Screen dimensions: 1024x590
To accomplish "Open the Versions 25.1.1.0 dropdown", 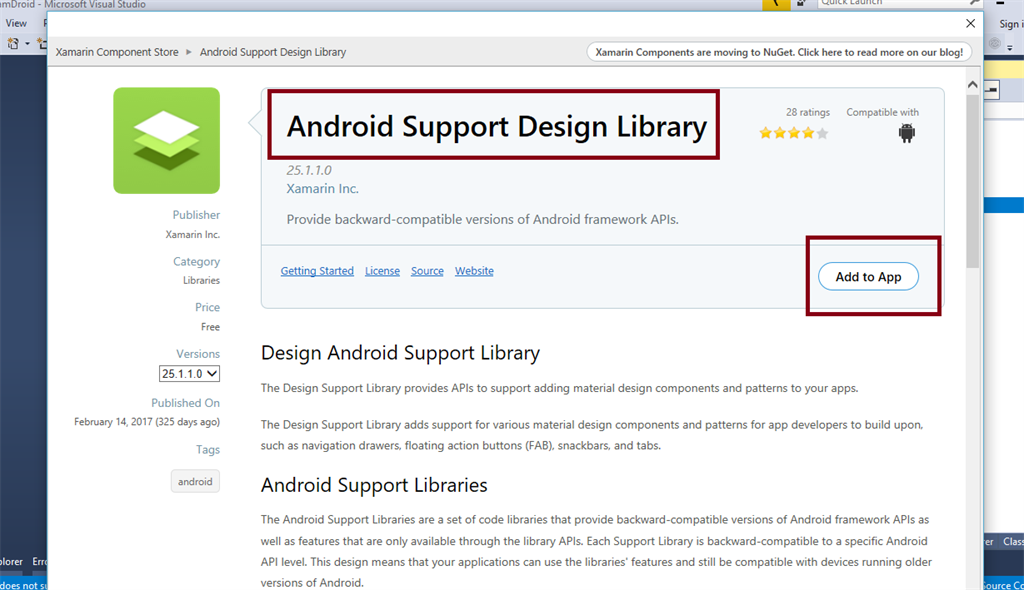I will click(x=189, y=374).
